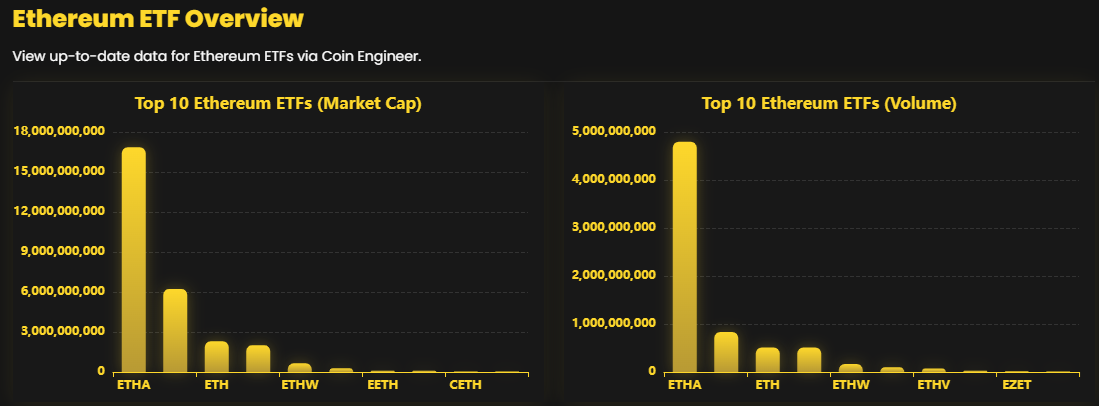This screenshot has height=406, width=1099.
Task: Click second-tallest bar in Volume chart
Action: click(x=726, y=352)
